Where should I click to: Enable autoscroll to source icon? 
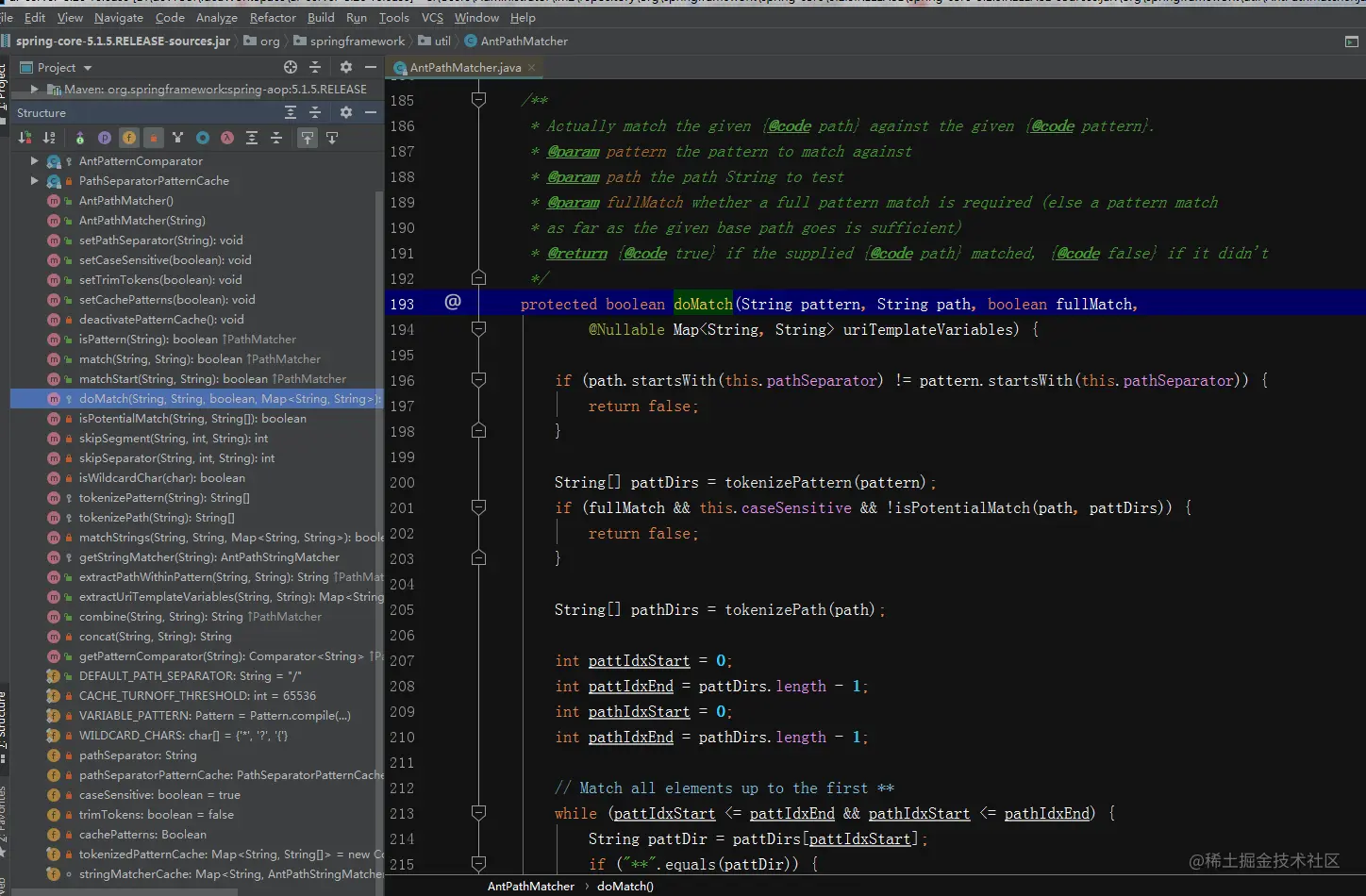click(308, 138)
